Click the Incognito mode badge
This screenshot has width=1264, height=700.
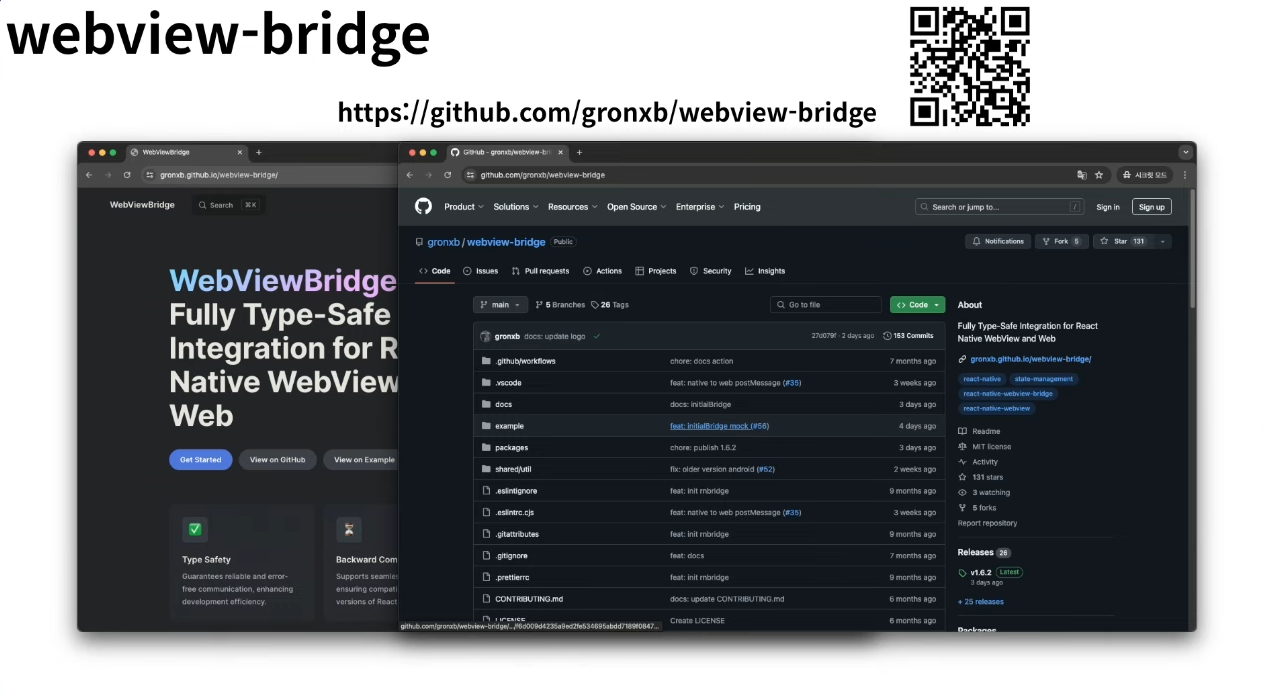pos(1145,175)
